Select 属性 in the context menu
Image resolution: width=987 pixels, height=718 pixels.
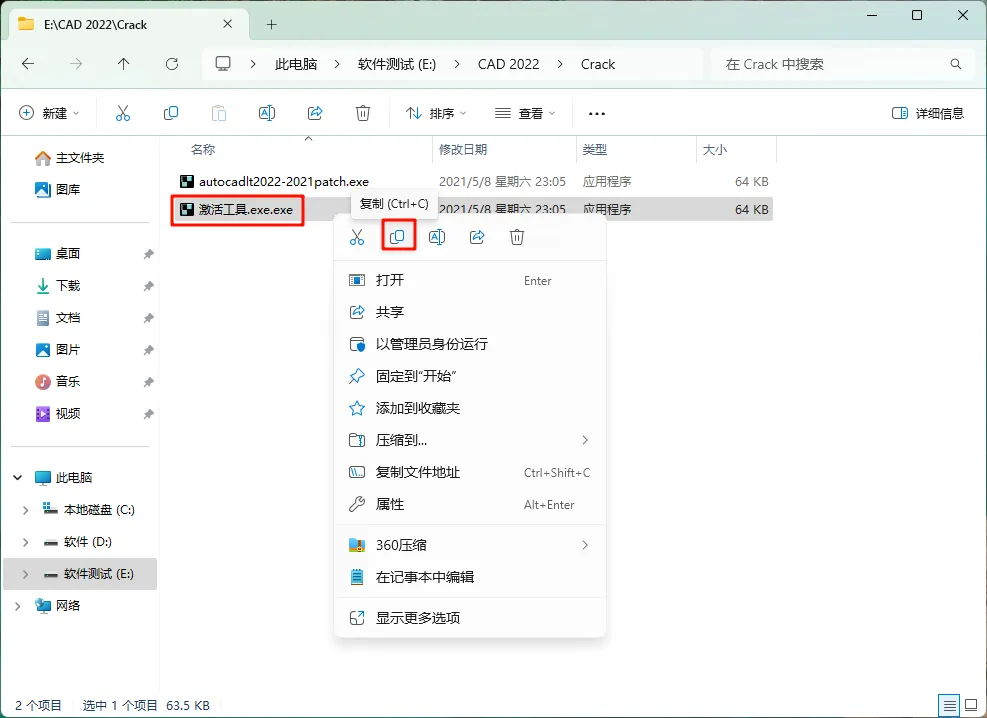click(x=470, y=505)
